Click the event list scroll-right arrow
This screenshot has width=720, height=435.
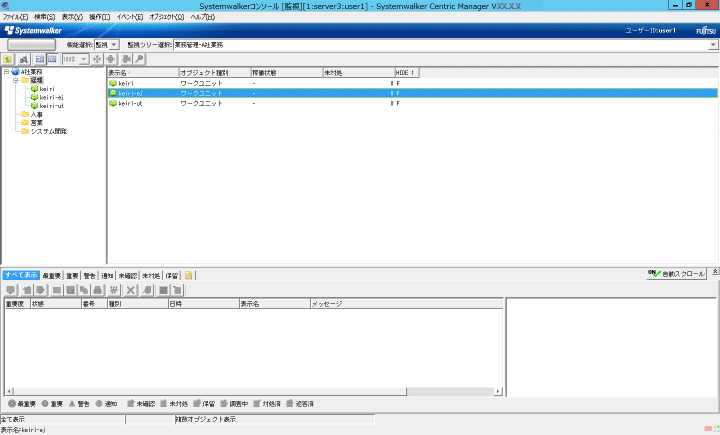[498, 391]
